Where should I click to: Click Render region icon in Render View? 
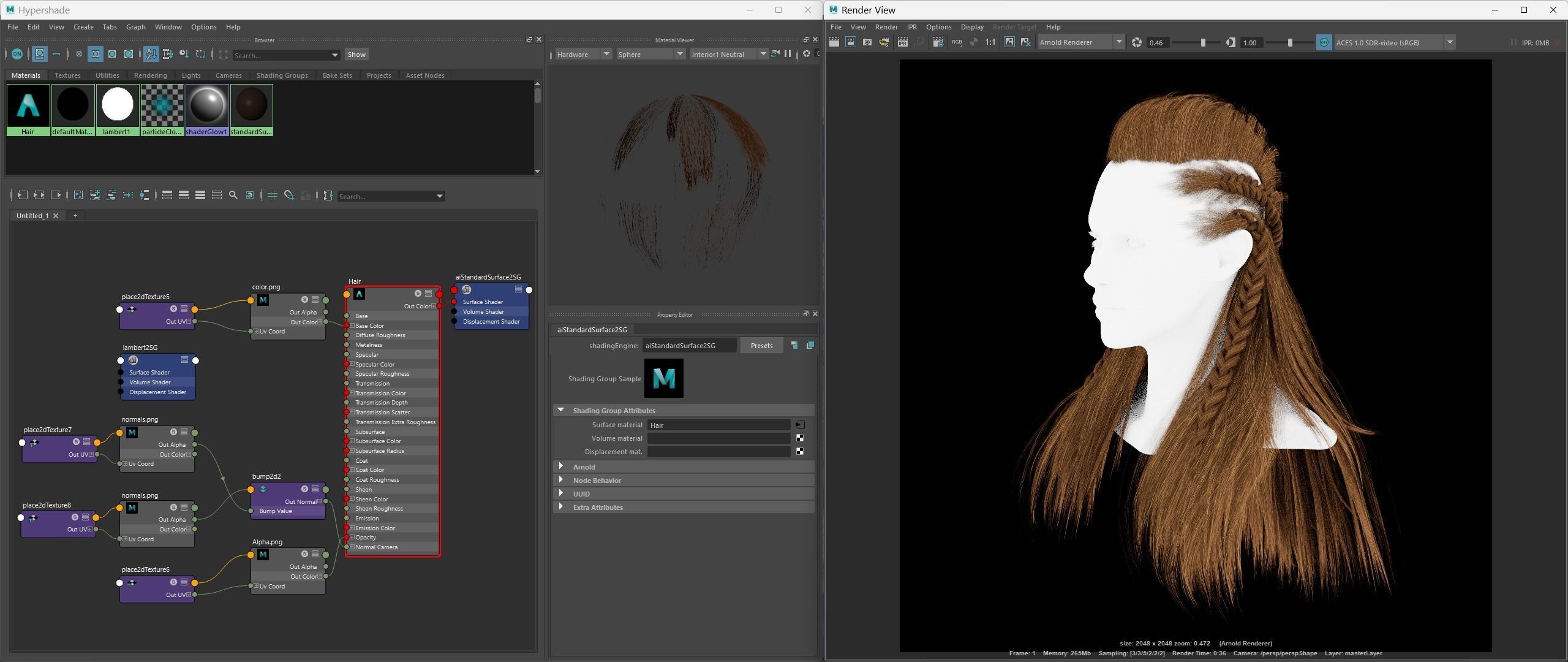(x=851, y=42)
